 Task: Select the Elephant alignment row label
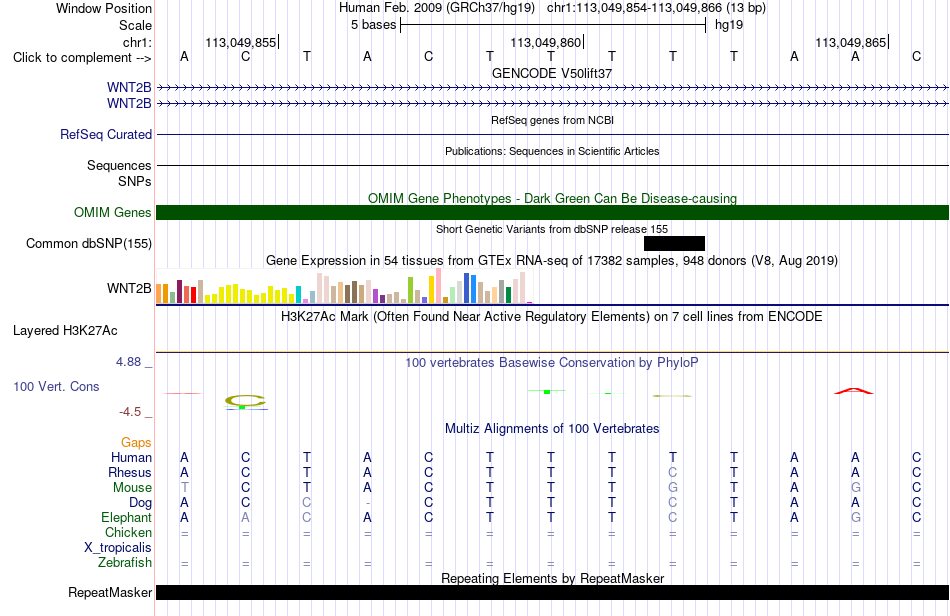[126, 518]
